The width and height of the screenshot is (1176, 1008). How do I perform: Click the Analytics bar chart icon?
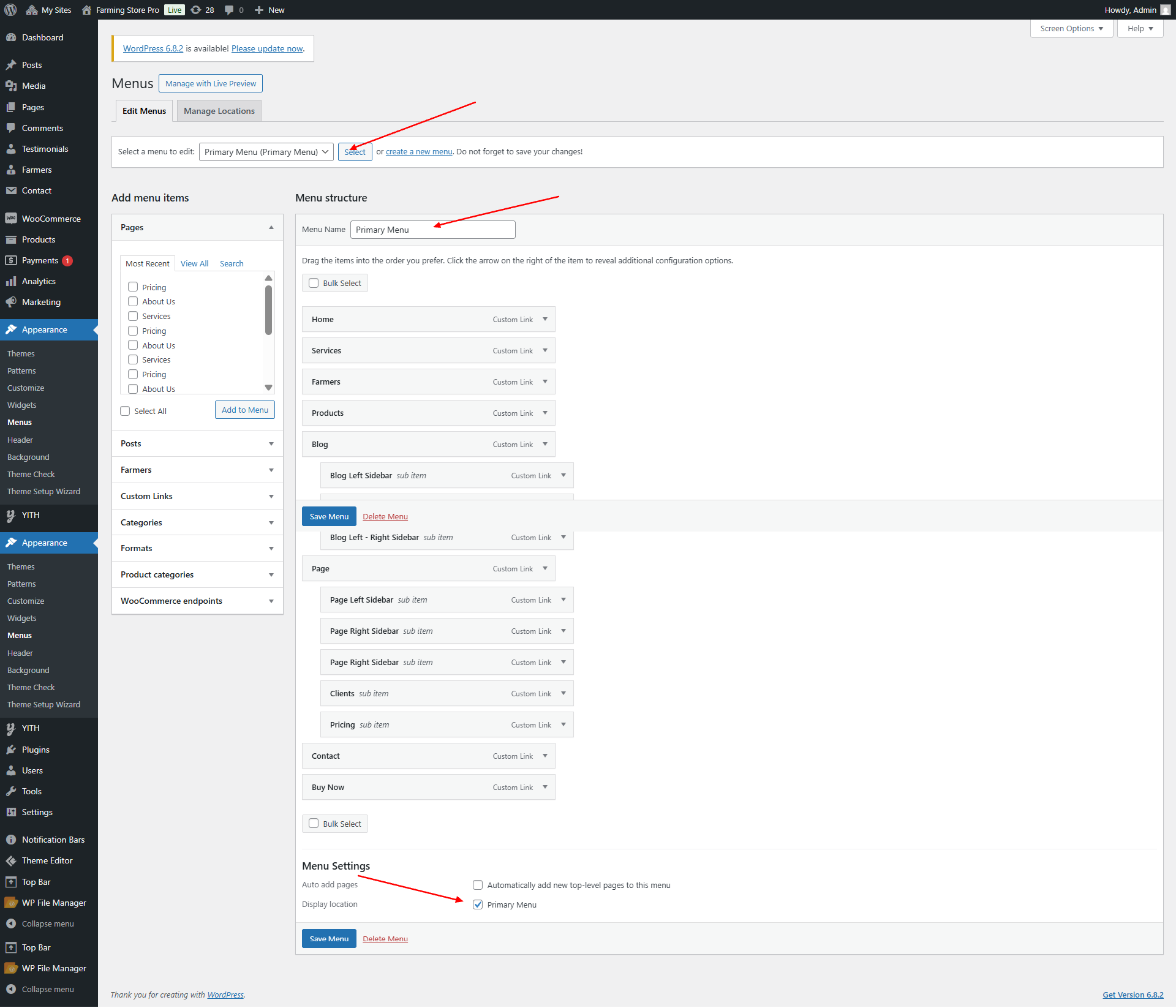[11, 281]
